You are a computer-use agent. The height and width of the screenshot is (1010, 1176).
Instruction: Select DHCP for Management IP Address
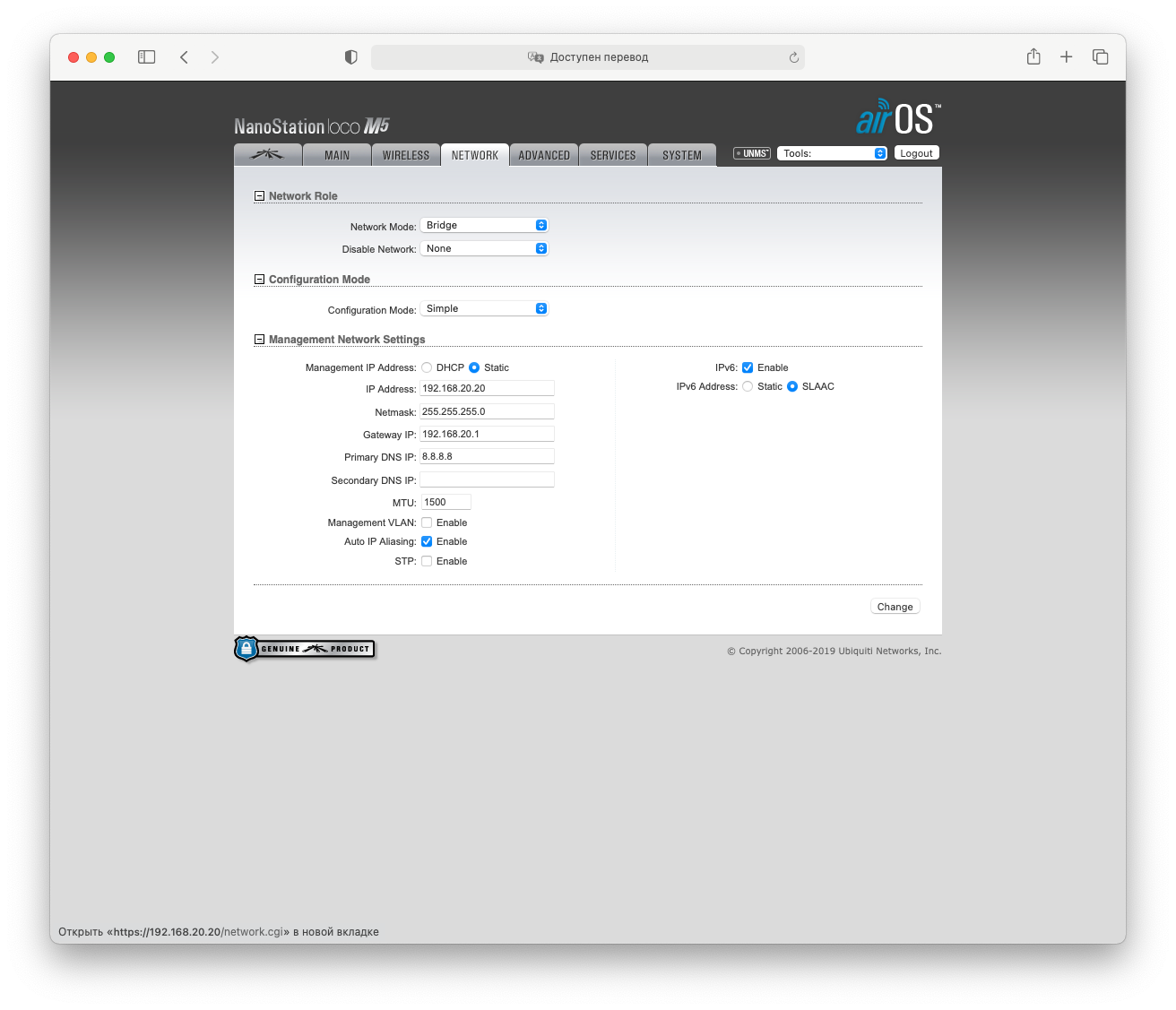[427, 367]
